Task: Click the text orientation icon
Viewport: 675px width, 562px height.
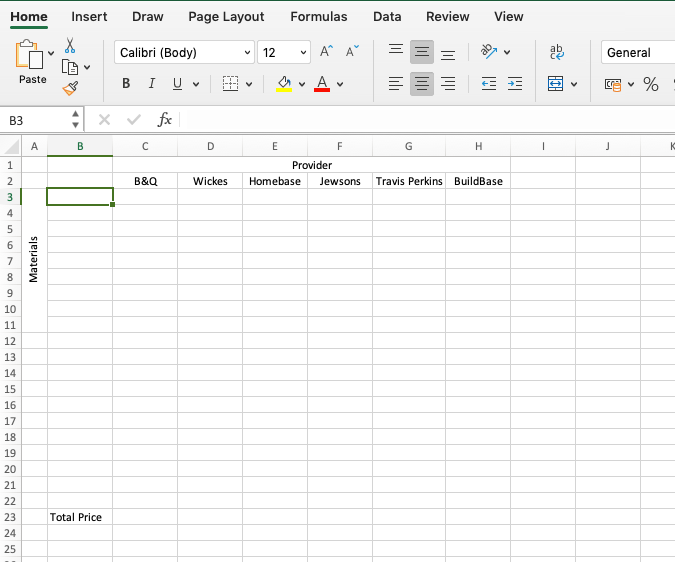Action: pyautogui.click(x=489, y=52)
